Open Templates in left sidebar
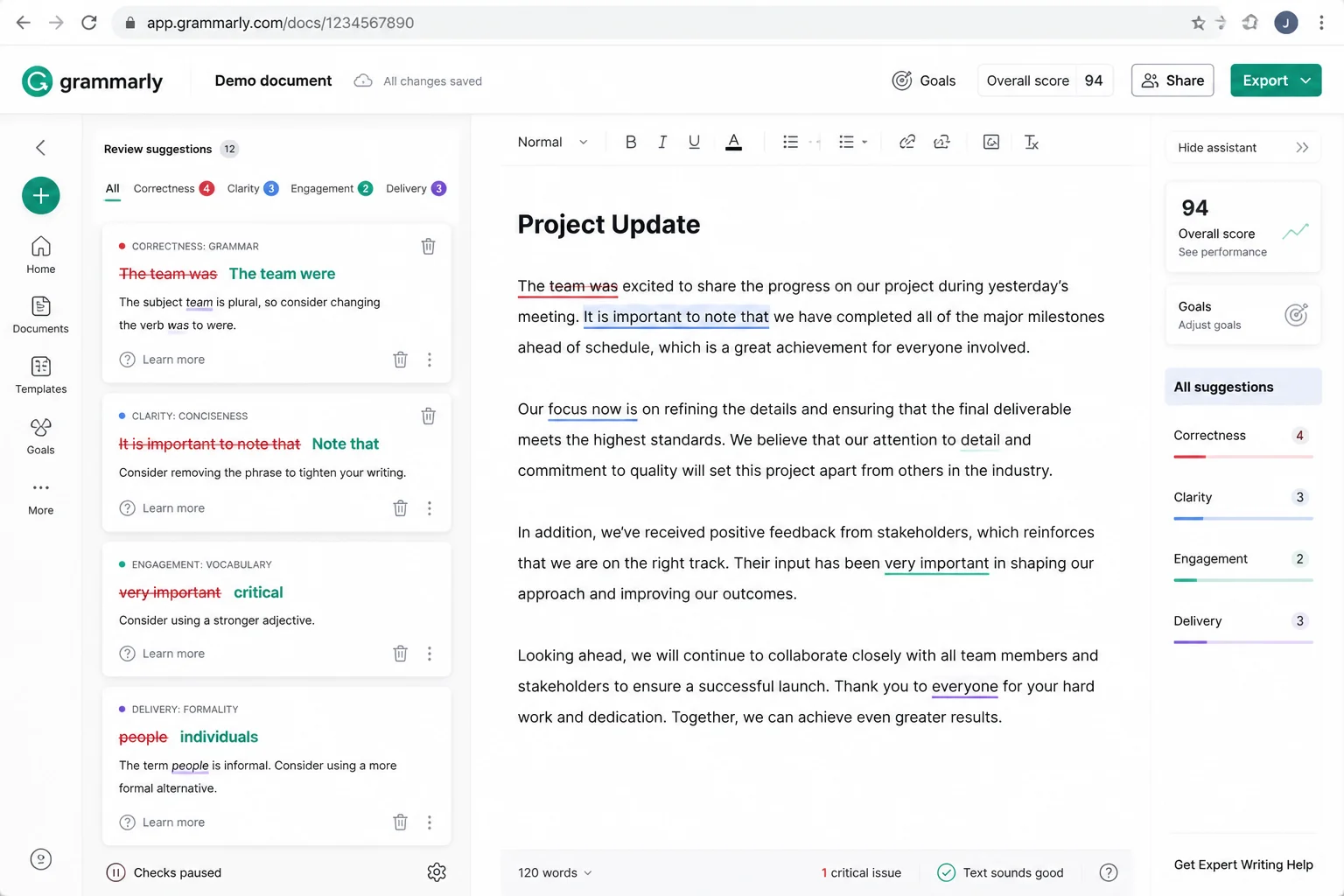This screenshot has width=1344, height=896. [40, 375]
